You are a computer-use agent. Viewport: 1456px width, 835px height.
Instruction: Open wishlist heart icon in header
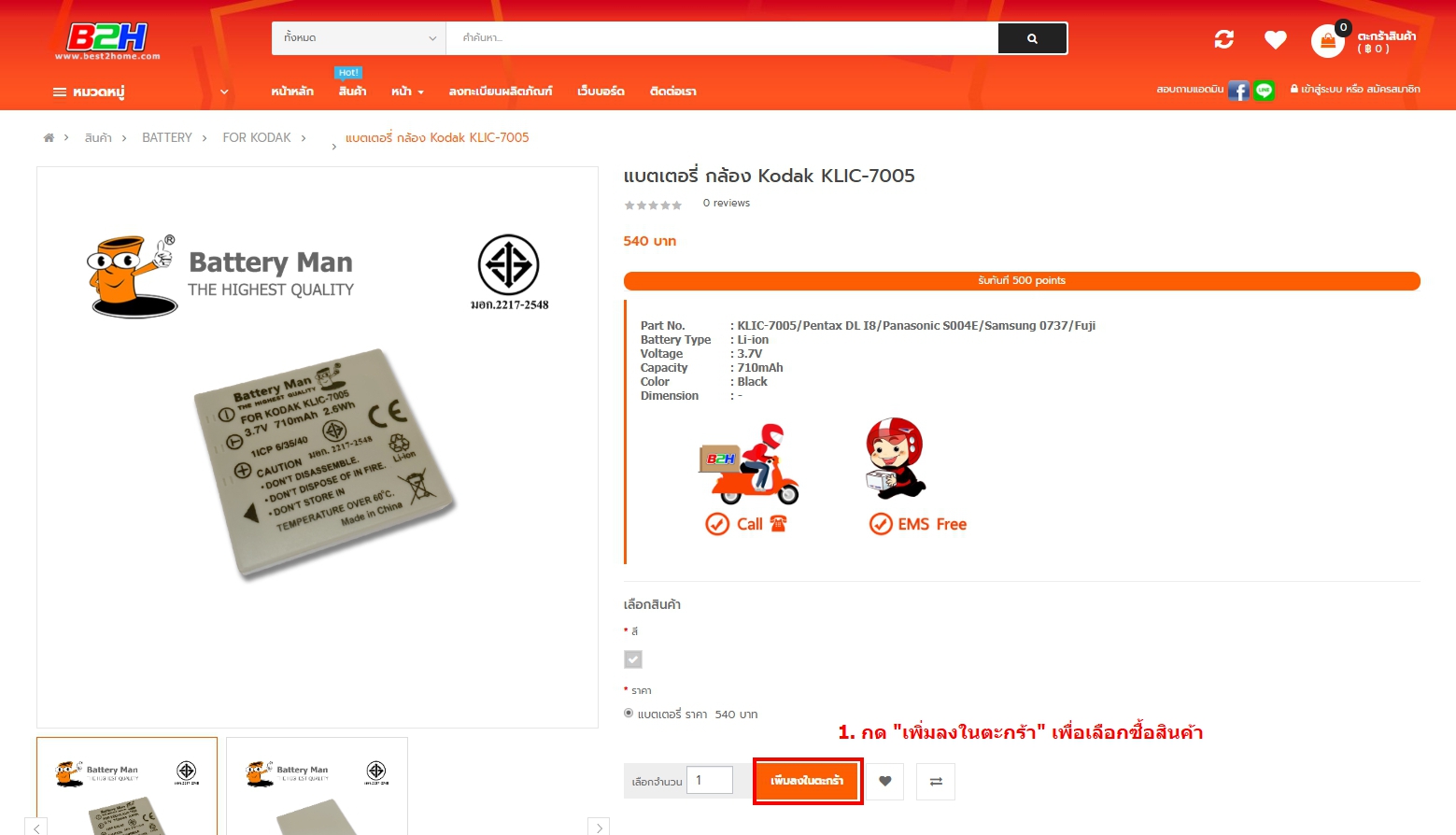point(1275,39)
